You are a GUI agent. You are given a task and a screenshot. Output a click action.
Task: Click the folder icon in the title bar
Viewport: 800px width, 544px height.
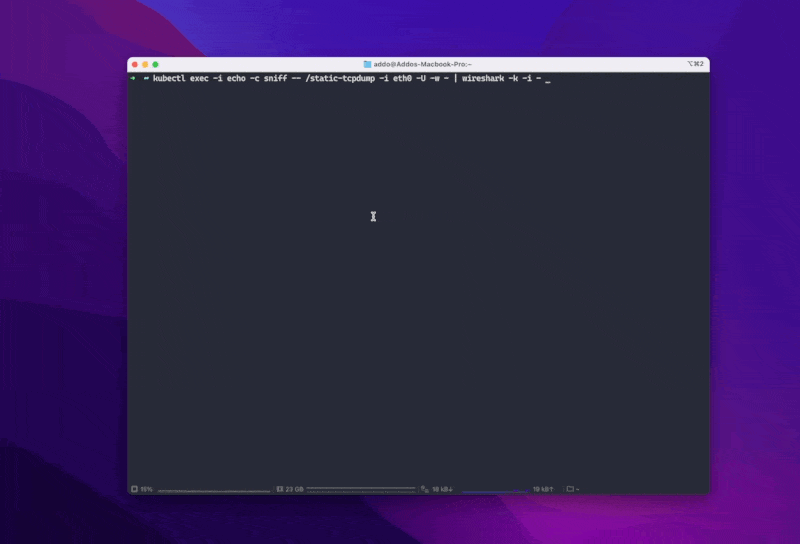(x=367, y=64)
